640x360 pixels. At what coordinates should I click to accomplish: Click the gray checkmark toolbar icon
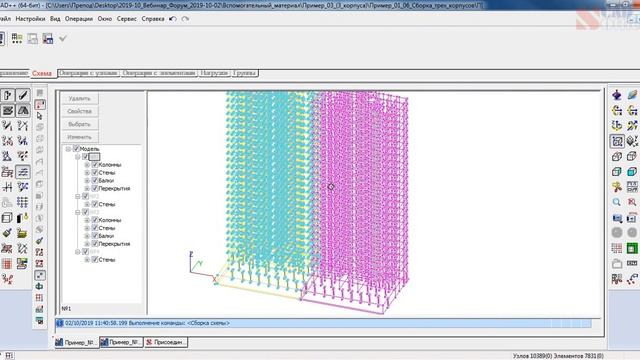(63, 39)
